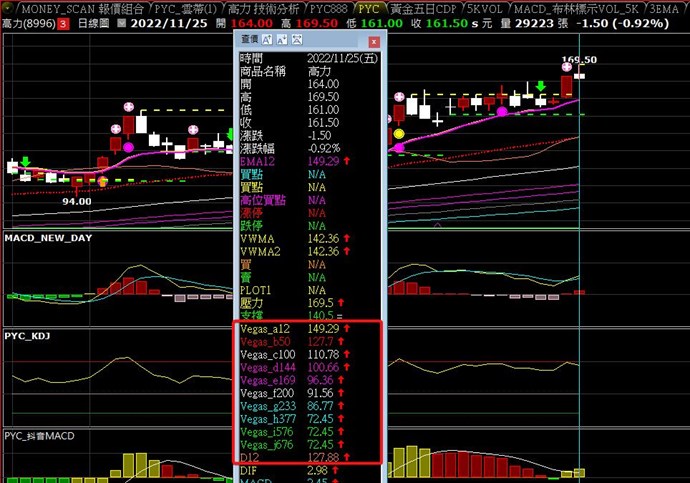The height and width of the screenshot is (483, 690).
Task: Close the 查價 quote panel
Action: pos(373,42)
